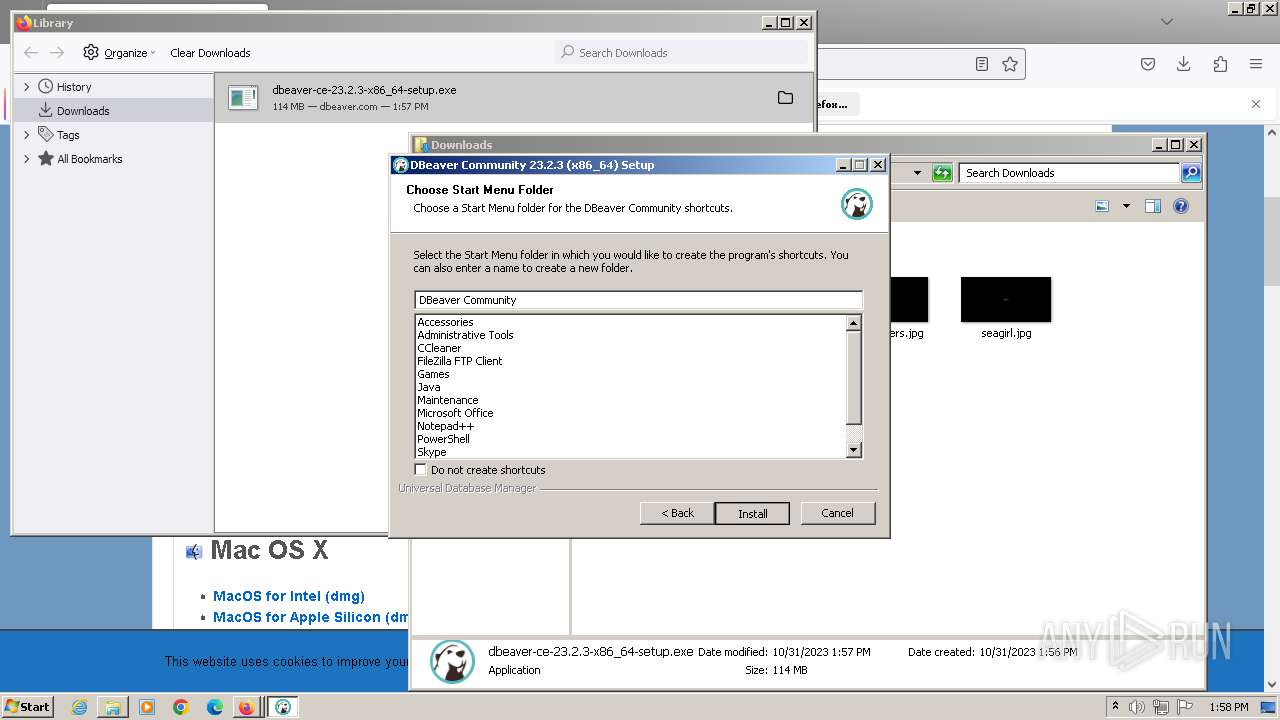Open Explorer address history dropdown
The width and height of the screenshot is (1280, 720).
click(917, 173)
